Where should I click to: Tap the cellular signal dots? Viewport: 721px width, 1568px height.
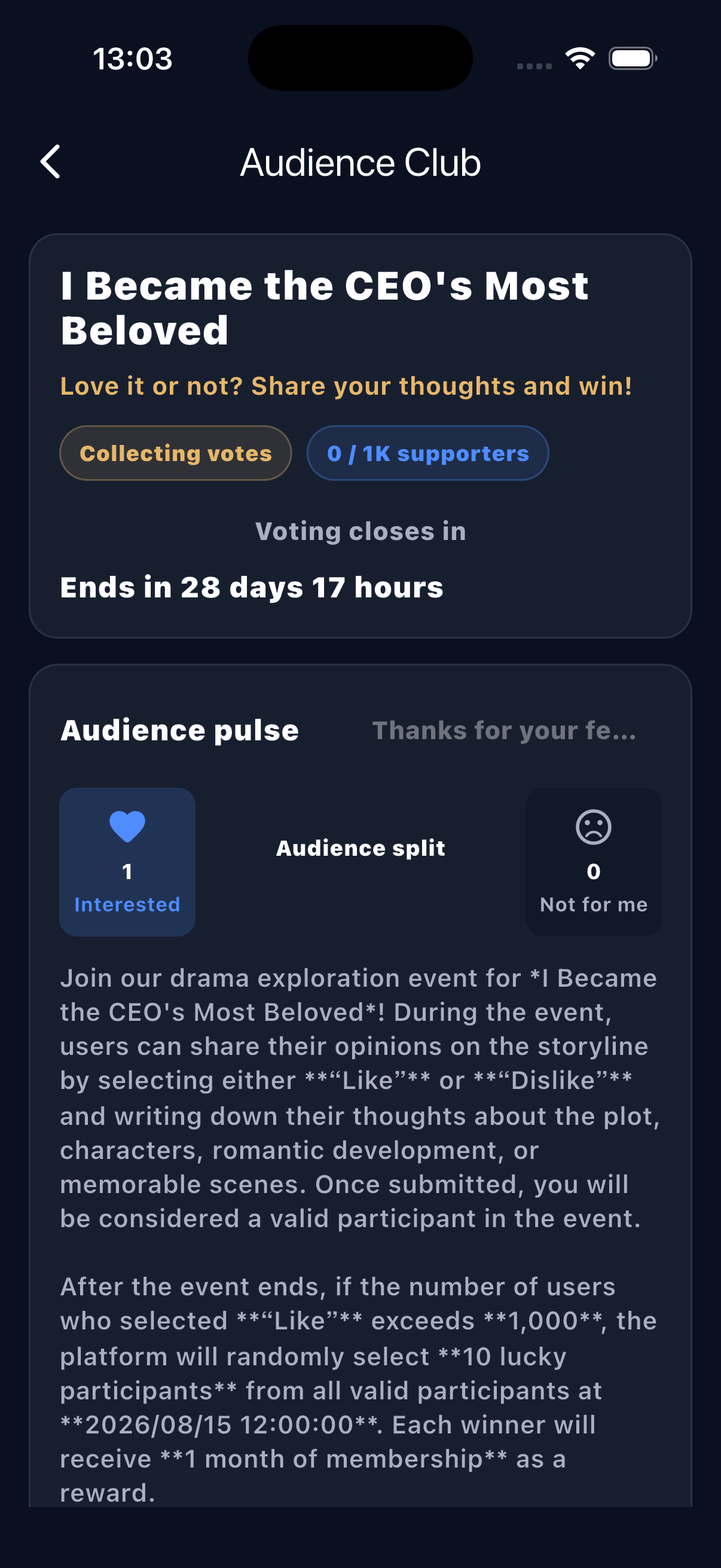pos(534,66)
